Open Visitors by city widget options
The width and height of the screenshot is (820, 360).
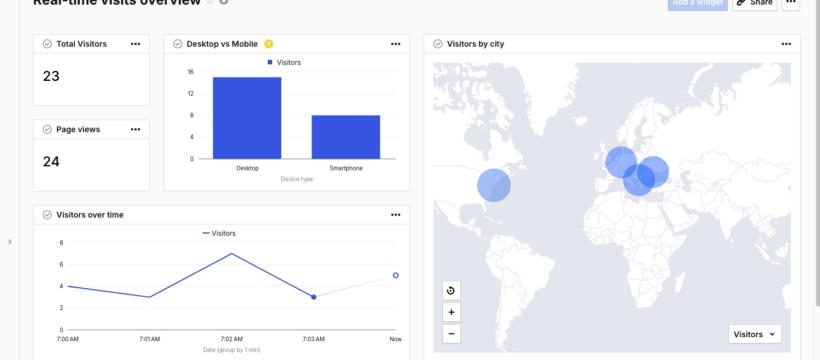[x=786, y=44]
